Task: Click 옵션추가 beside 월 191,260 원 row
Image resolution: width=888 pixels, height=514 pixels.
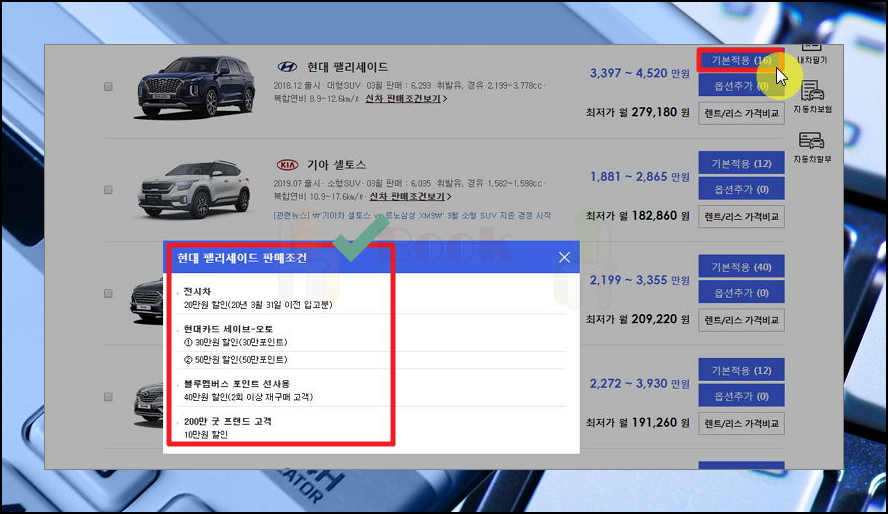Action: 741,396
